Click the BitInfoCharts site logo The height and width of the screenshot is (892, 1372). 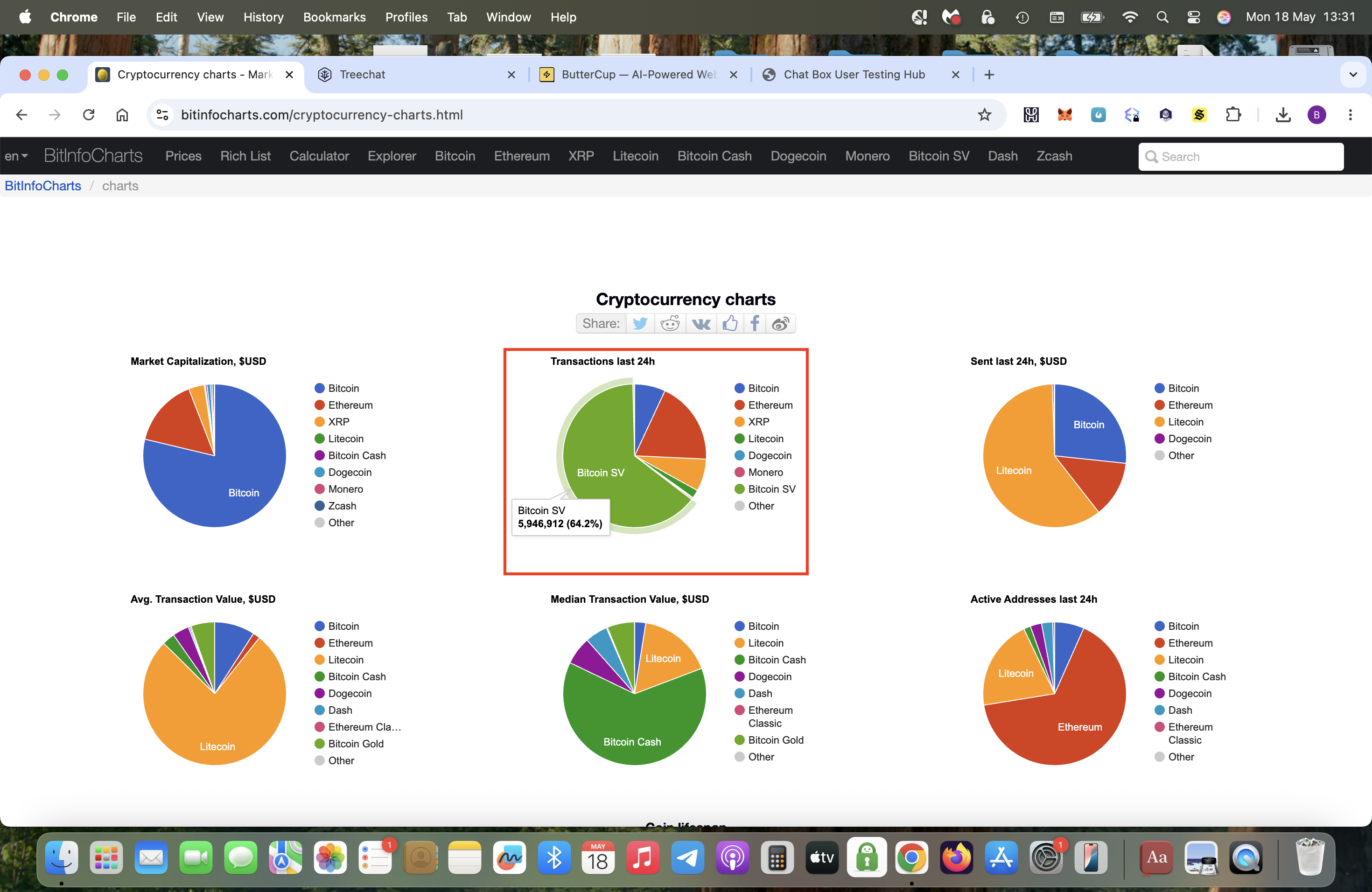pos(93,155)
